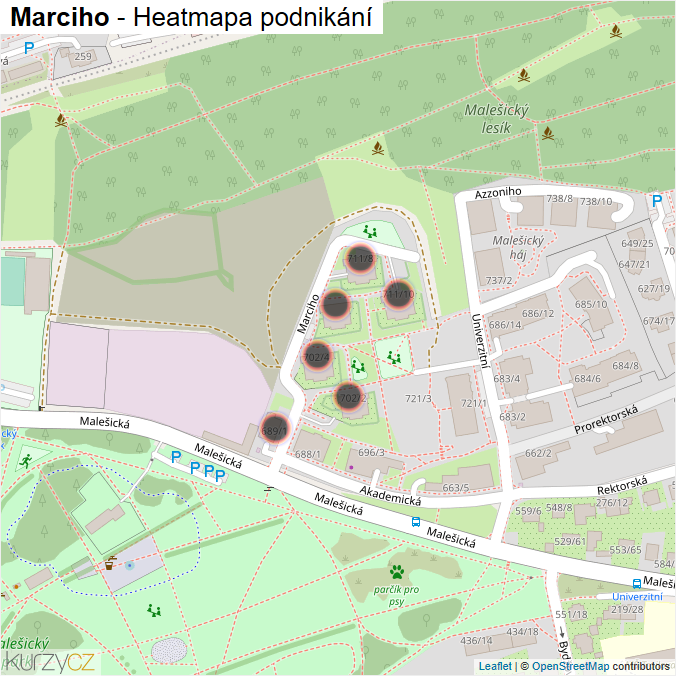Image resolution: width=676 pixels, height=676 pixels.
Task: Click building number 738/10
Action: coord(596,201)
